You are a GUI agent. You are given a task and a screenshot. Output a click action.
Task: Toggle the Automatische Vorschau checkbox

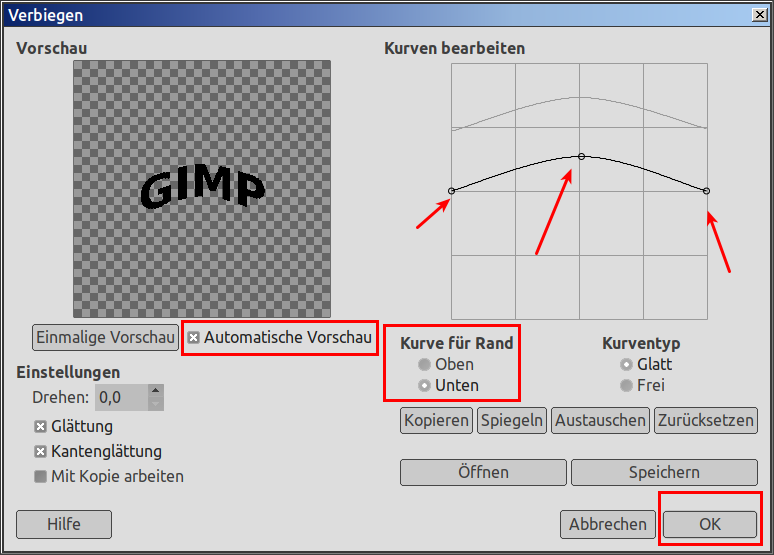click(x=194, y=338)
